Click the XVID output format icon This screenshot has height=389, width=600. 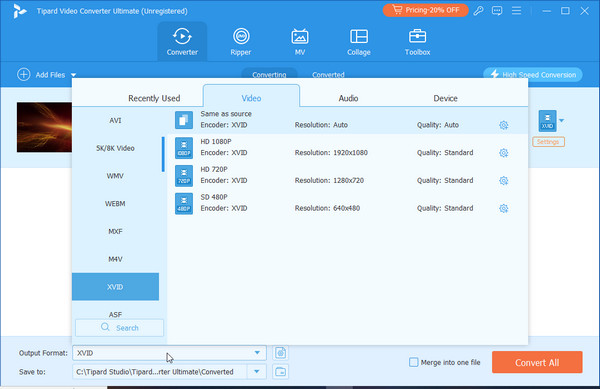click(548, 121)
